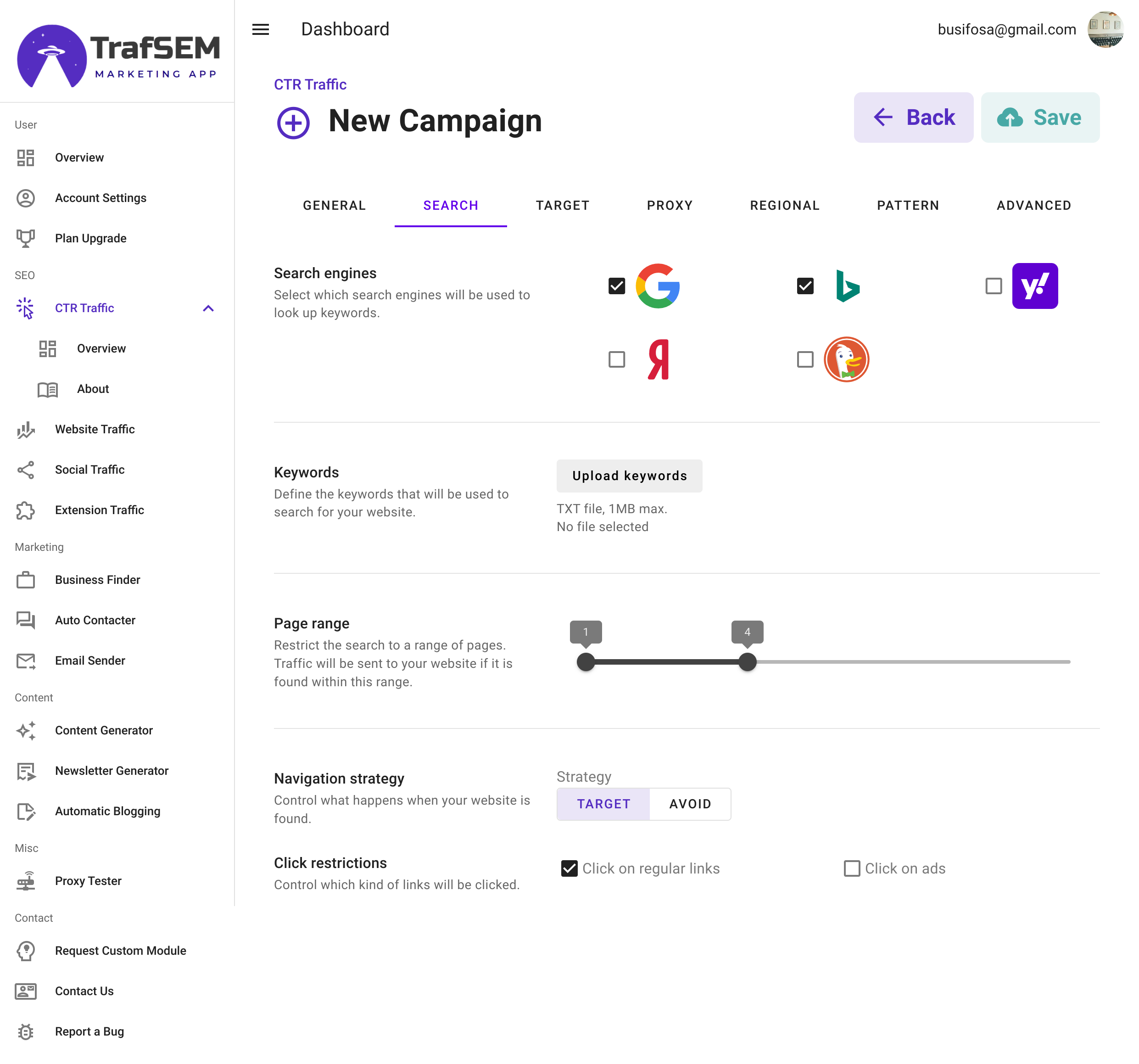
Task: Click the Account Settings person icon
Action: pos(26,198)
